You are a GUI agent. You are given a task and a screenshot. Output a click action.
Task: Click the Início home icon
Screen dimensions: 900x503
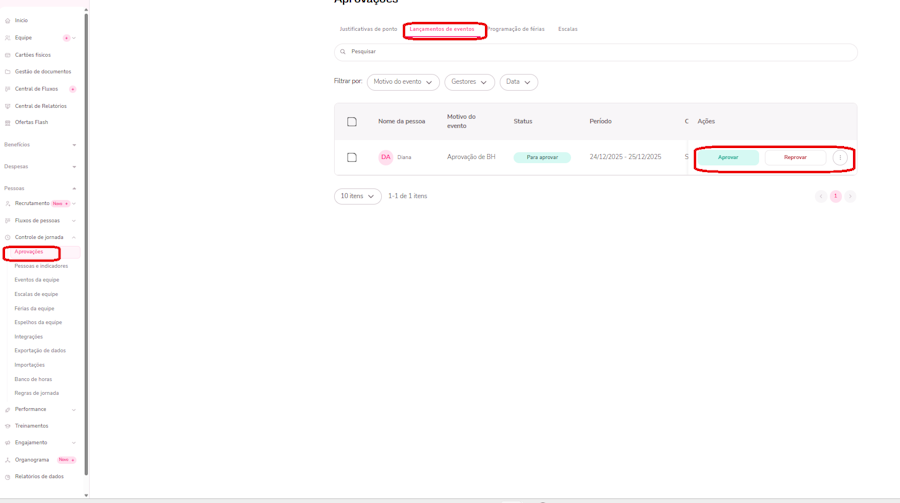pos(7,21)
